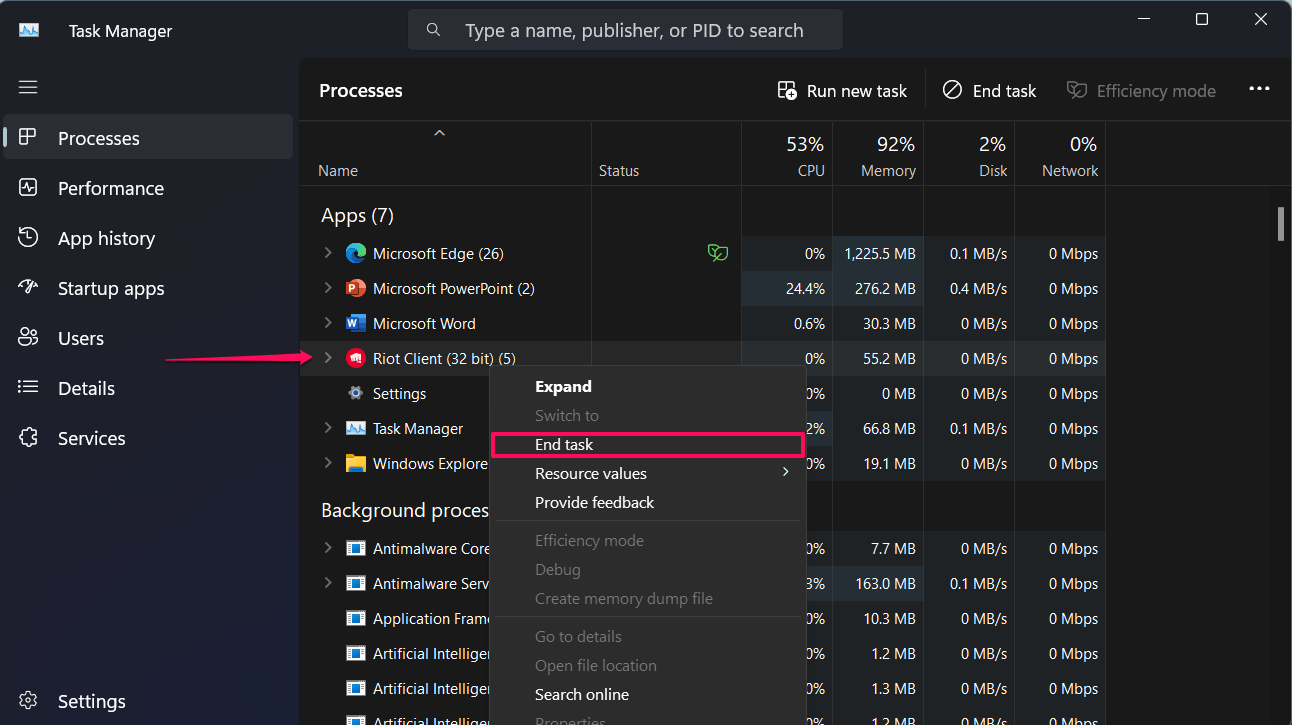Click the Antimalware Core process icon
Image resolution: width=1292 pixels, height=725 pixels.
click(x=356, y=548)
